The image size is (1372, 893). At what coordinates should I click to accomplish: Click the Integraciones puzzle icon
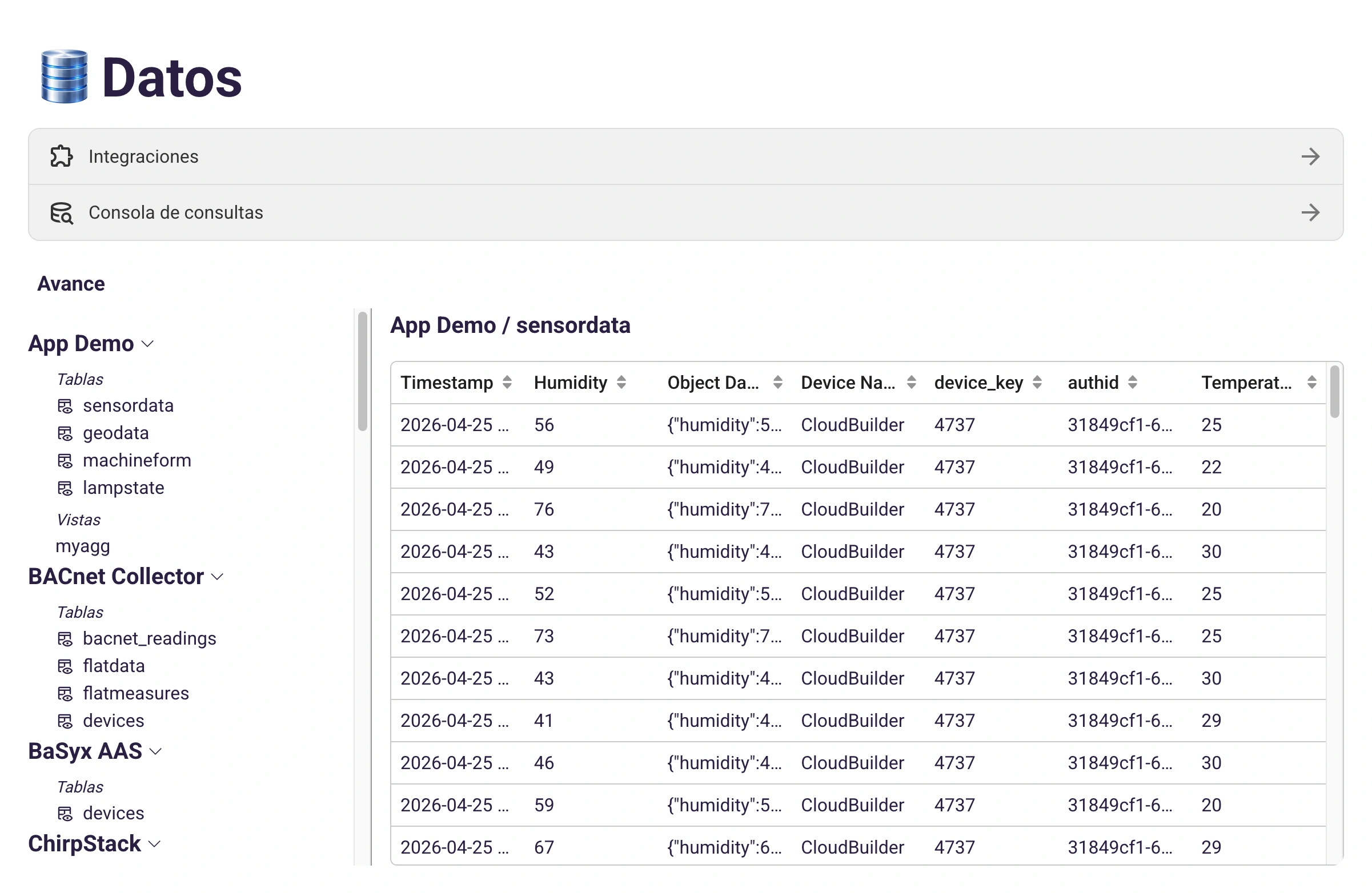[61, 156]
